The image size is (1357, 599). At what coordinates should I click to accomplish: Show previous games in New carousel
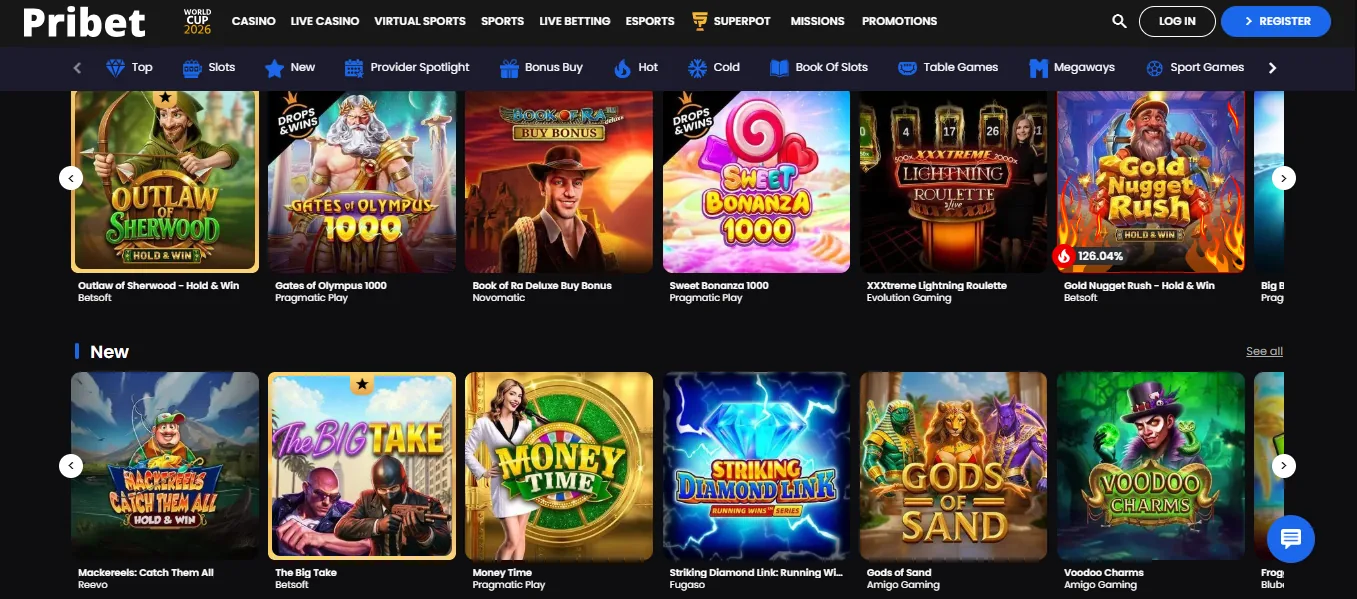(71, 466)
